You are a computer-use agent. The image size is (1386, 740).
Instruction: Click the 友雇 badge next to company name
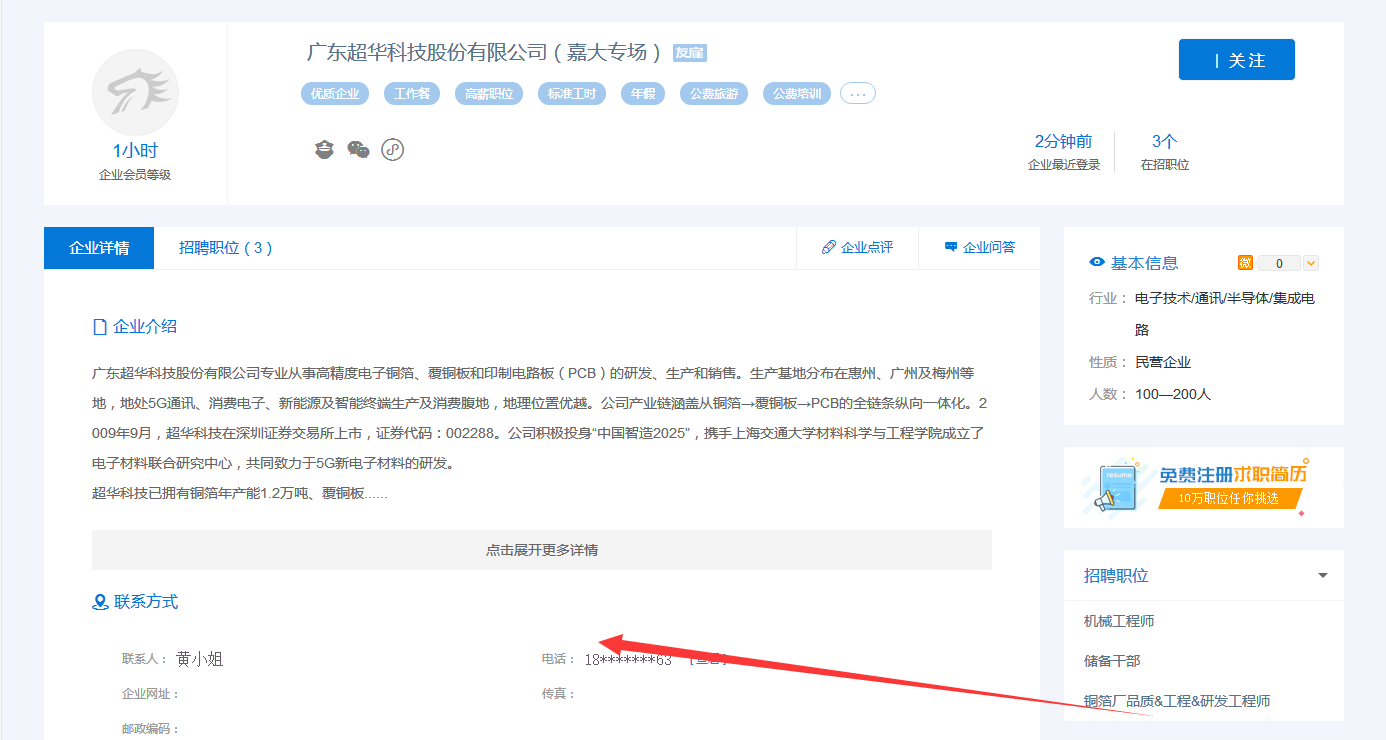(690, 53)
